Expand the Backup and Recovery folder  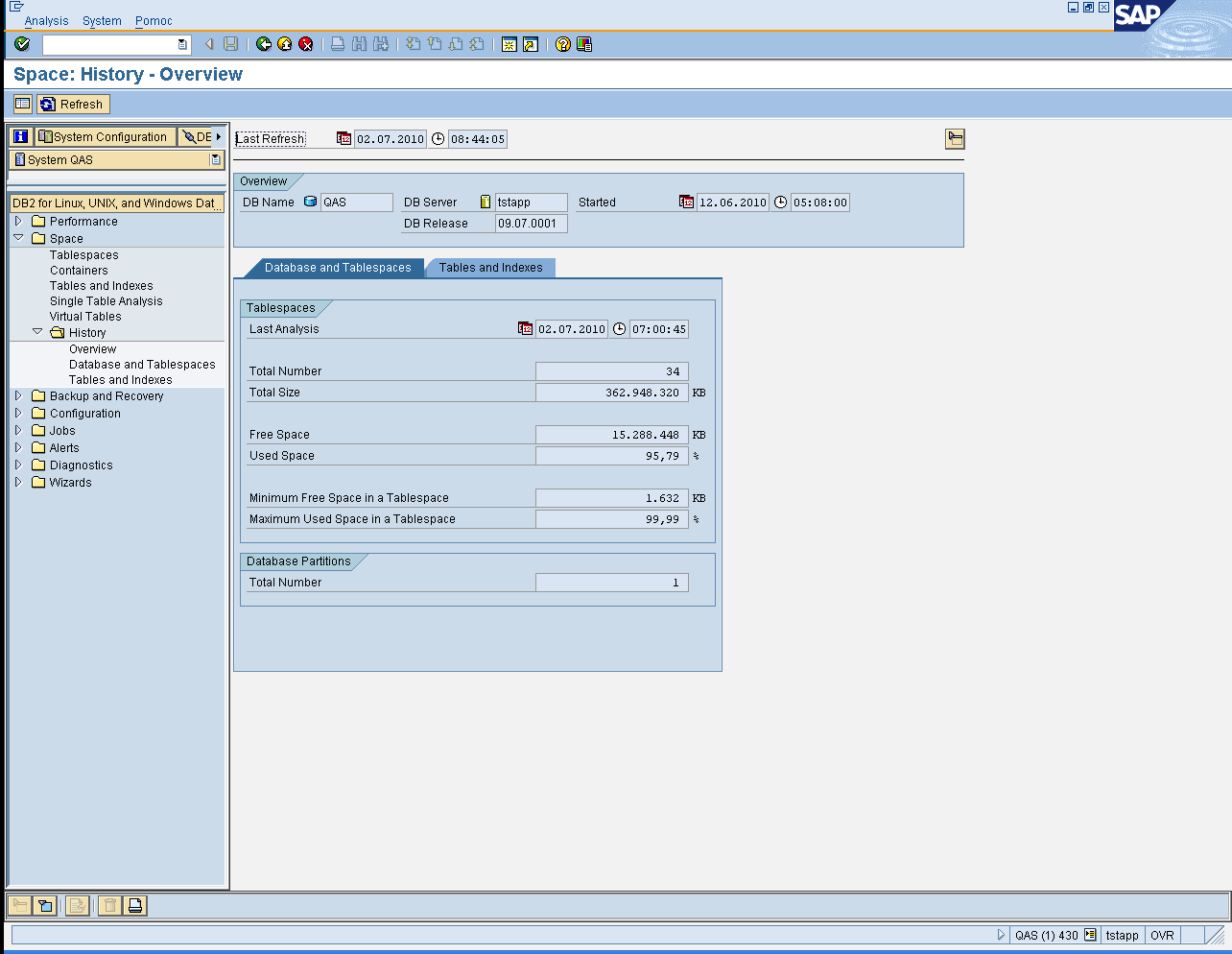(x=18, y=395)
